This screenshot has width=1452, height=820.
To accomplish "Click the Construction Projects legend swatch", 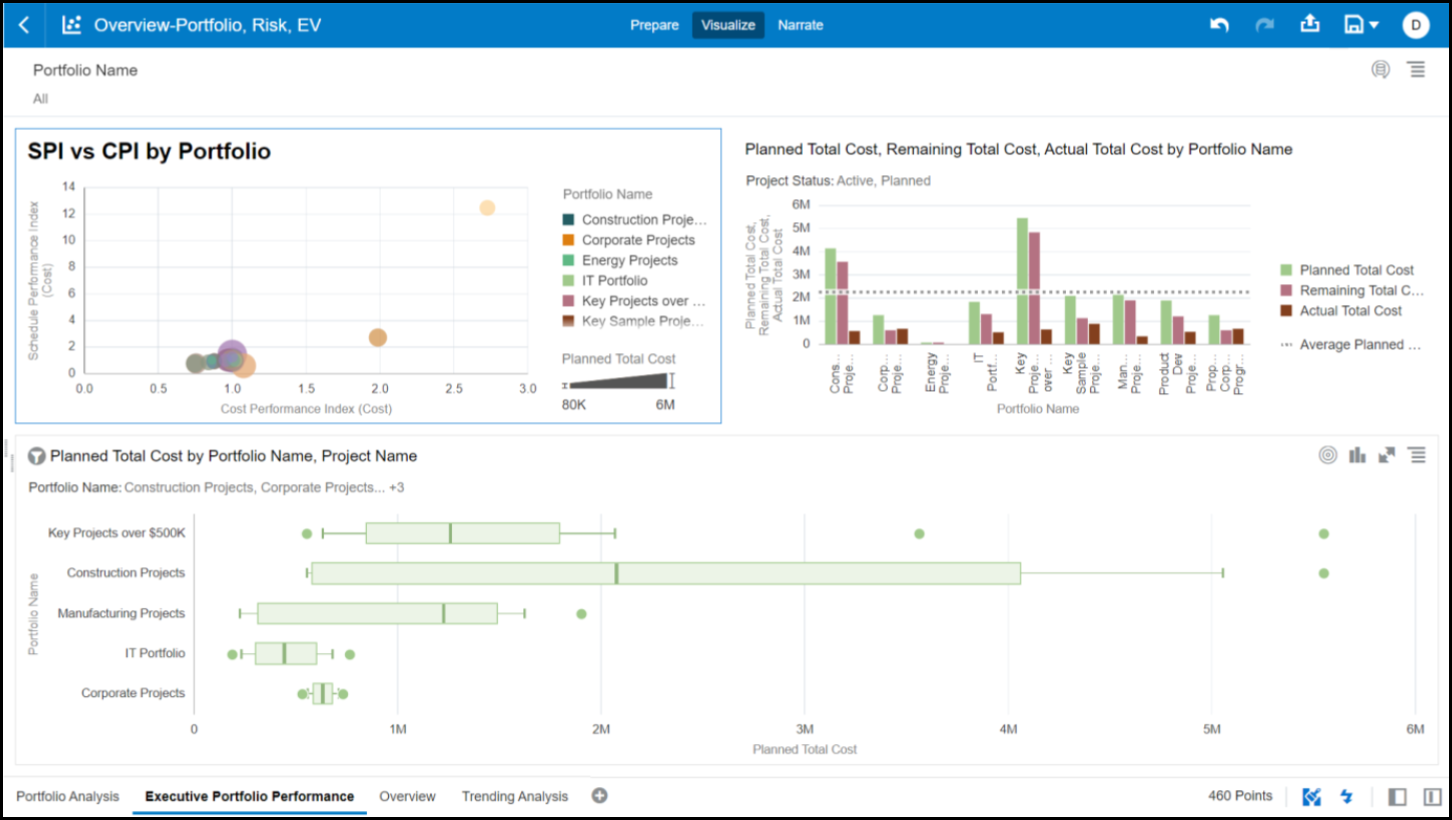I will (x=568, y=220).
